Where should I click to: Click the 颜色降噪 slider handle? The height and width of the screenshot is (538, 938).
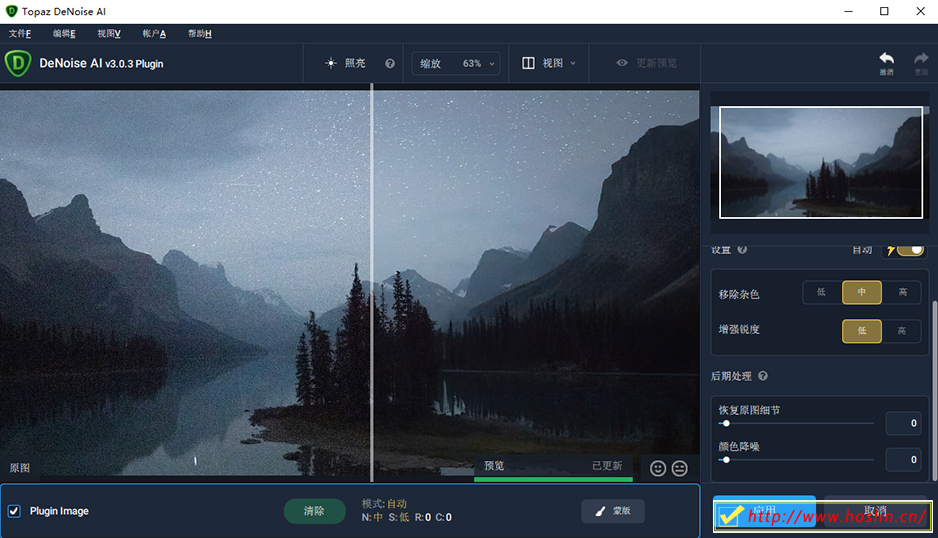pyautogui.click(x=726, y=460)
